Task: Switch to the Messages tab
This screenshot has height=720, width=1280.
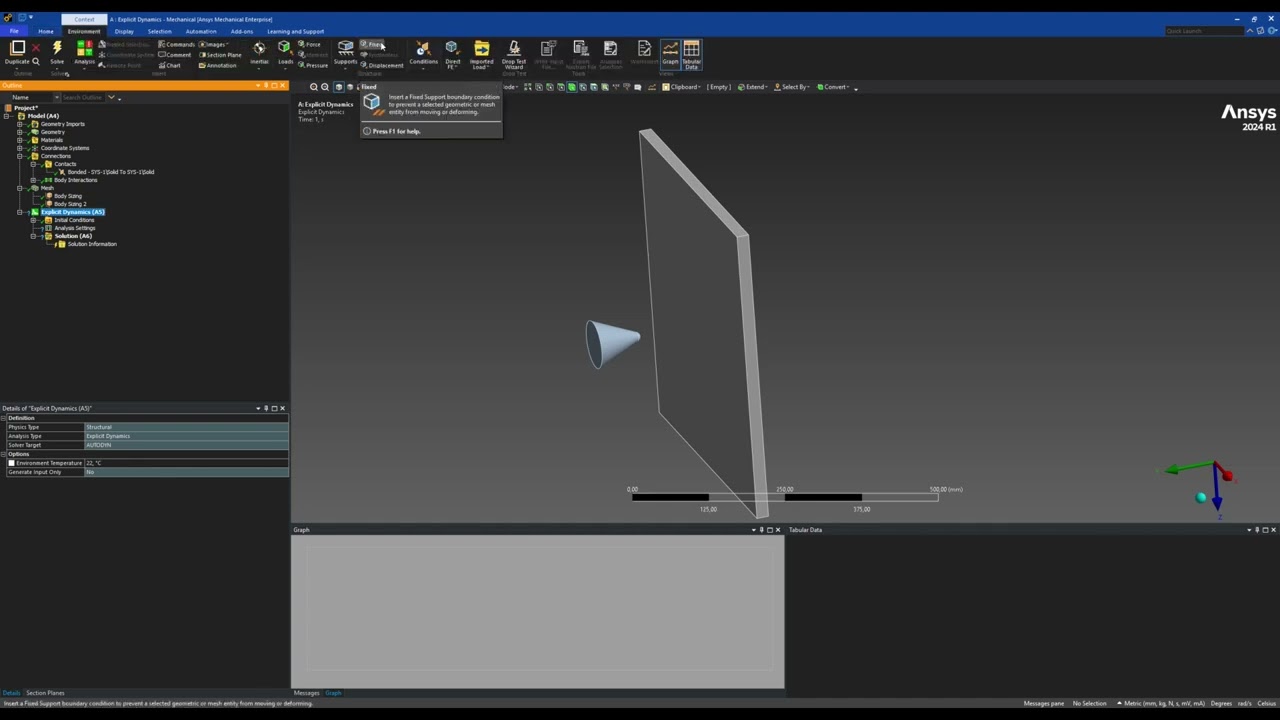Action: [x=306, y=693]
